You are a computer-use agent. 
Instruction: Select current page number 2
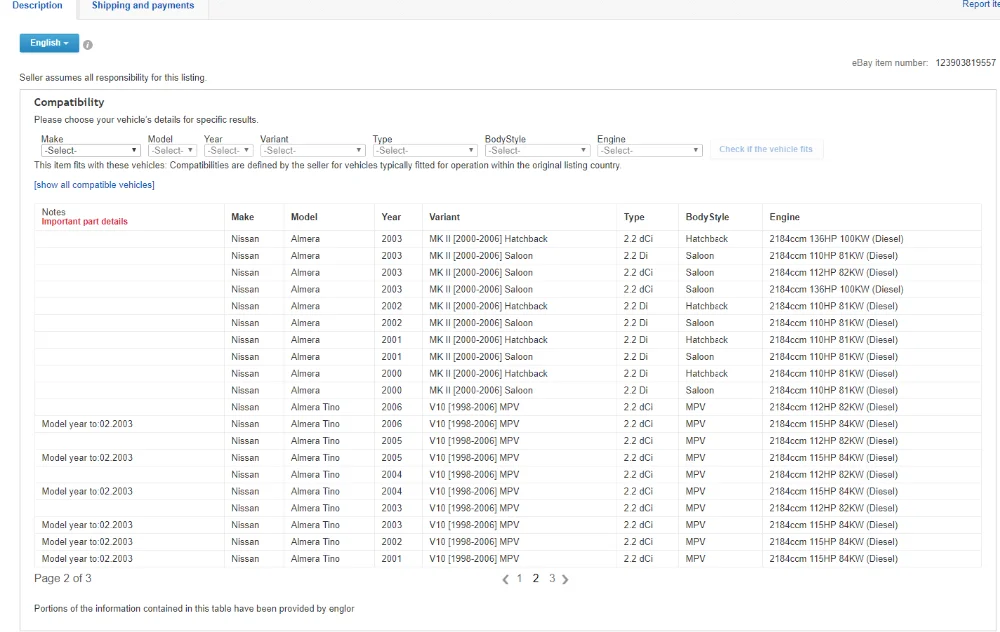pyautogui.click(x=536, y=578)
